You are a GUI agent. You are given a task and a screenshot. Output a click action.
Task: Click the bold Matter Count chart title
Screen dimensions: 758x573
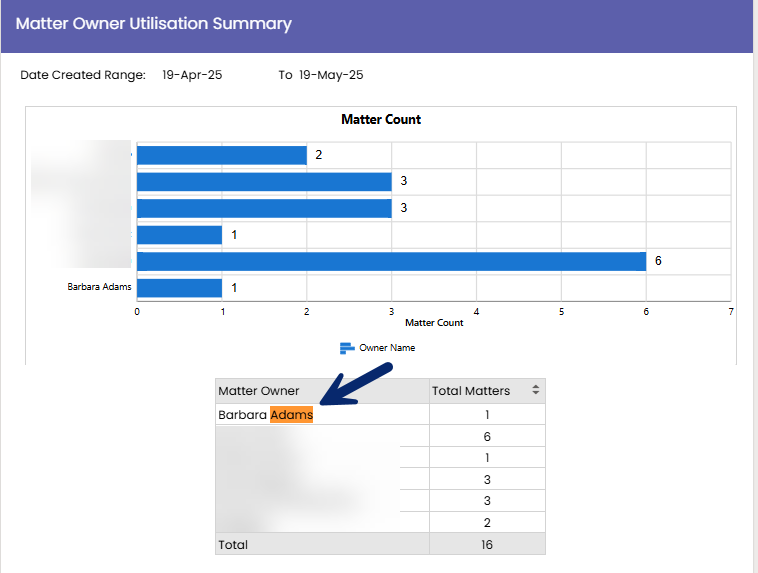click(381, 119)
